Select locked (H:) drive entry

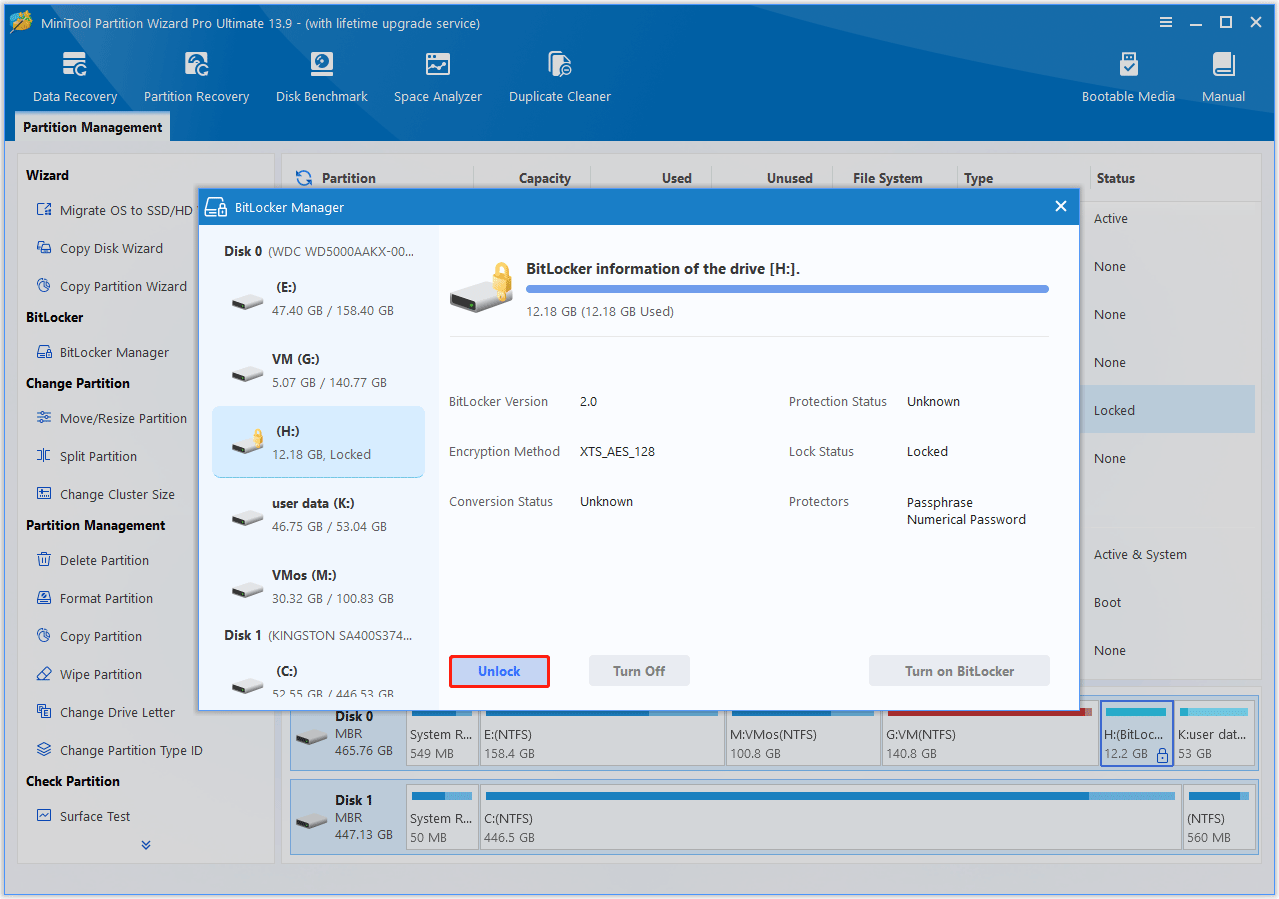coord(318,442)
